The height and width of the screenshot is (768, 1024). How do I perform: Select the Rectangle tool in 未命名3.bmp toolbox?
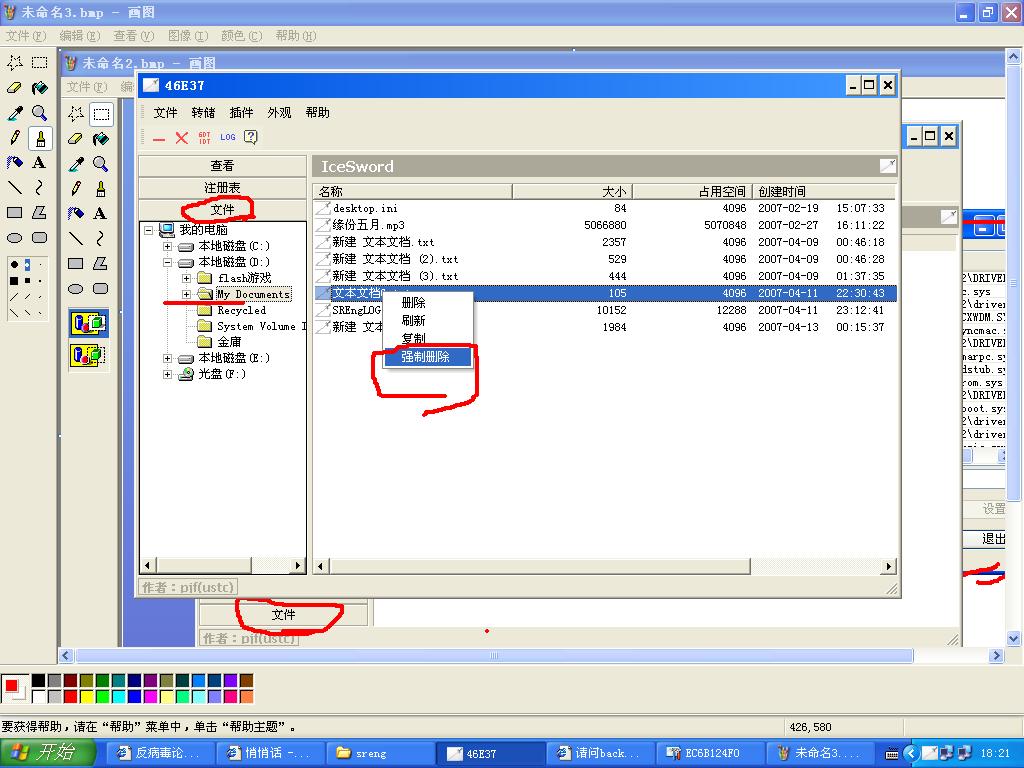tap(14, 212)
